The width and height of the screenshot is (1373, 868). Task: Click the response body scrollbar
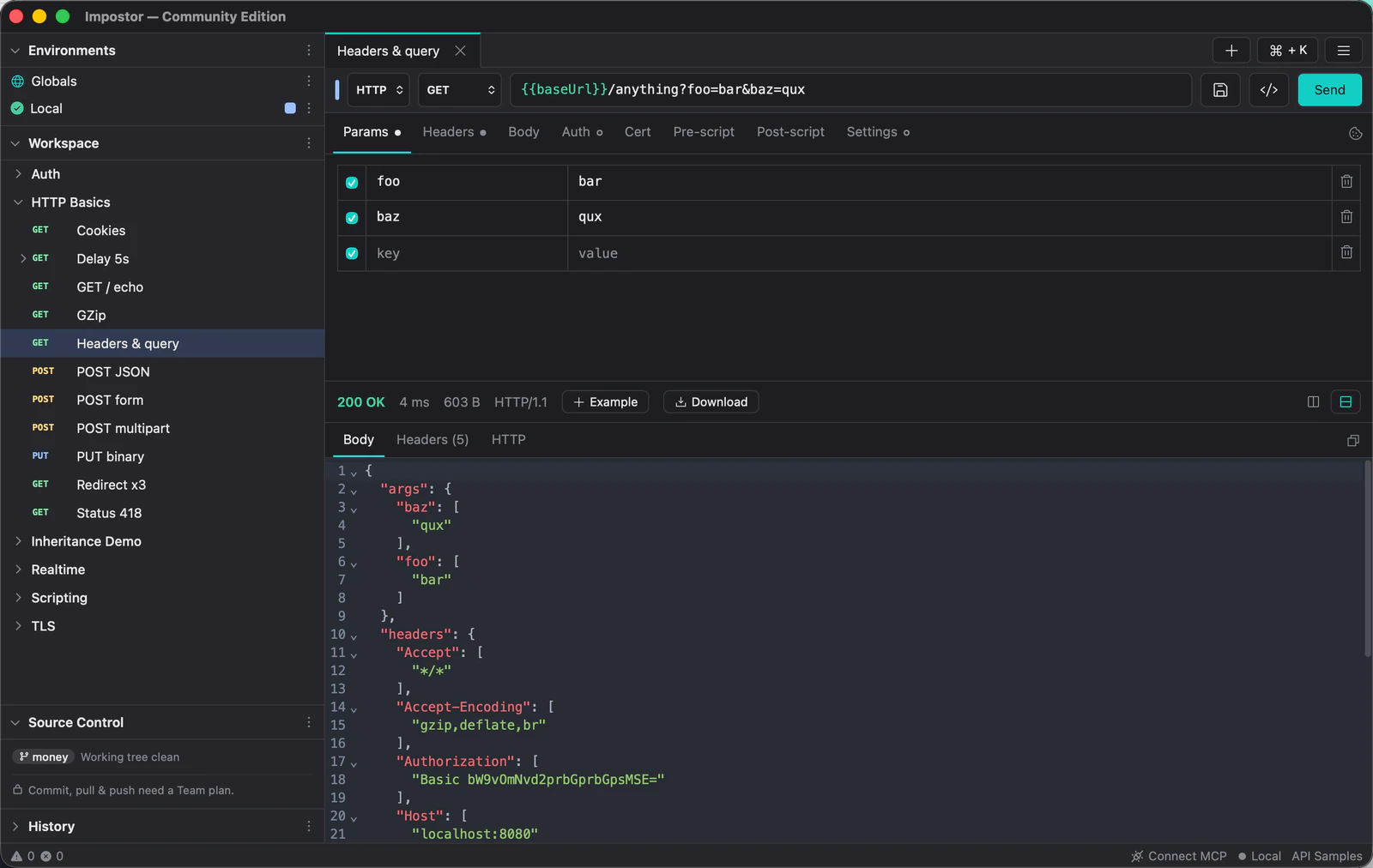(1367, 559)
